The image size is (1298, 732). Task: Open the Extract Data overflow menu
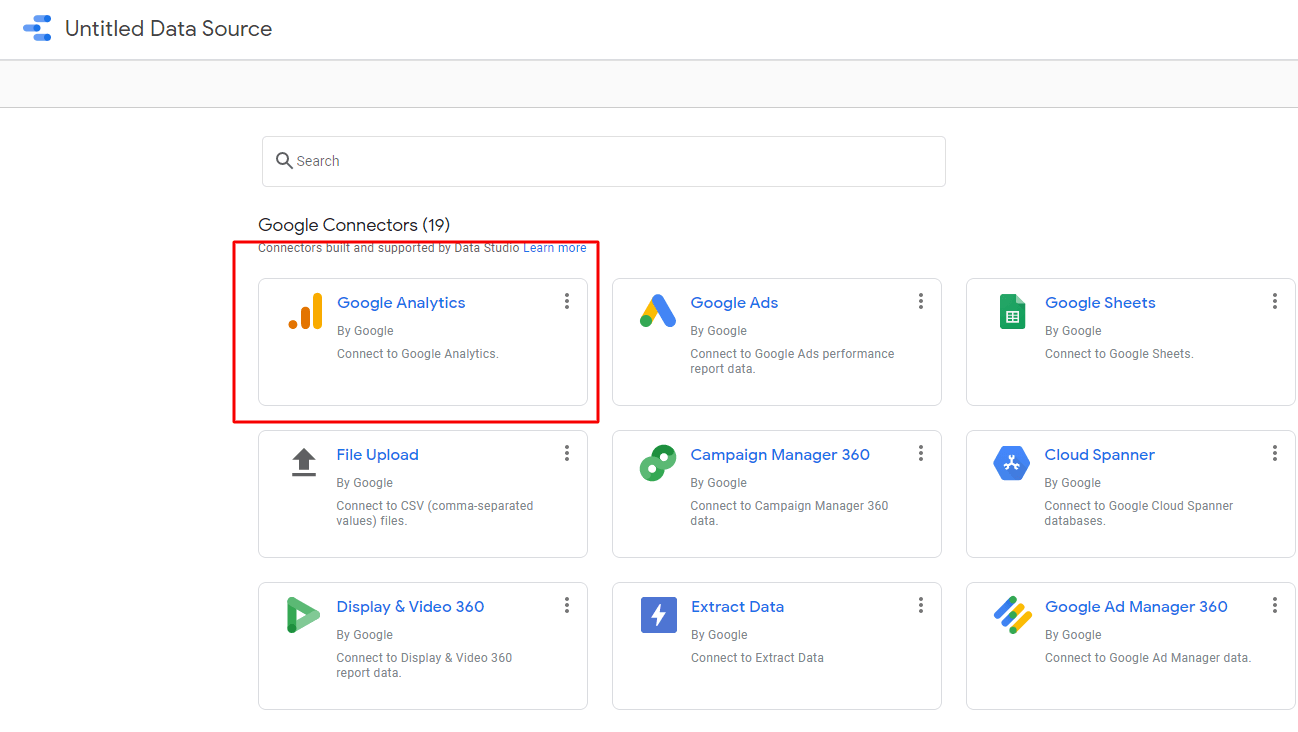click(x=921, y=604)
